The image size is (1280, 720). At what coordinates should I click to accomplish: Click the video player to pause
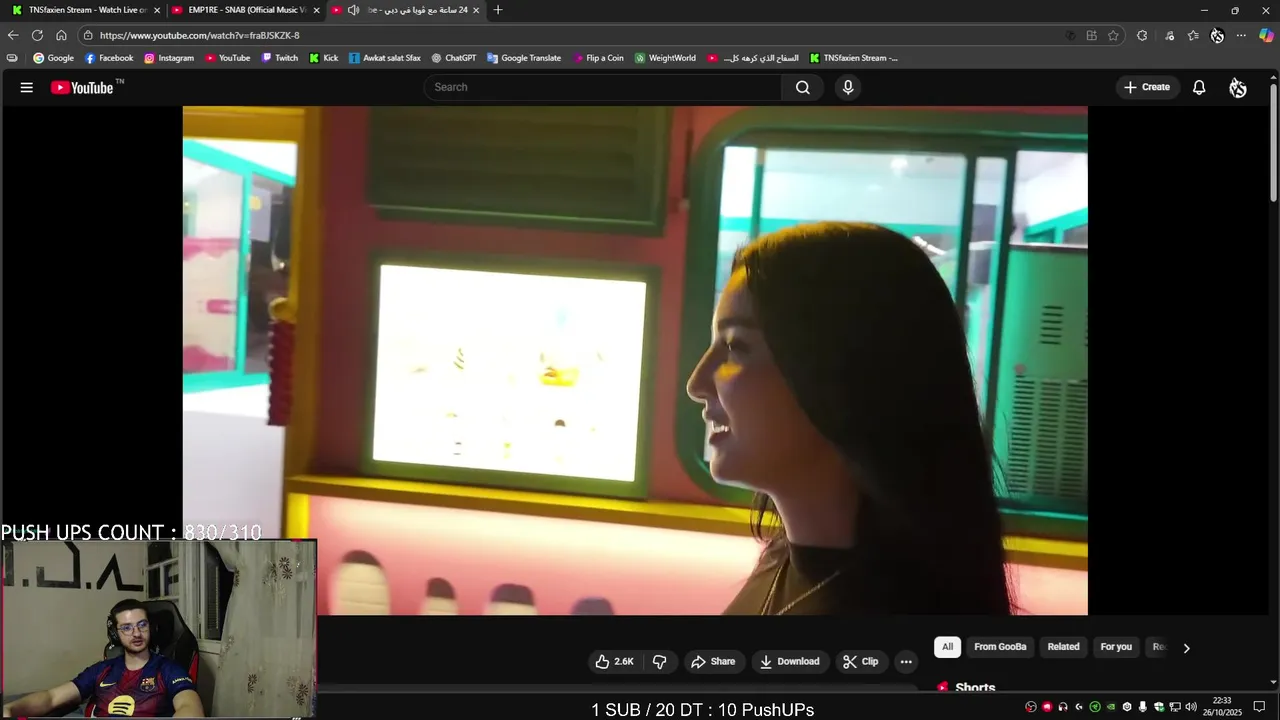[x=635, y=360]
